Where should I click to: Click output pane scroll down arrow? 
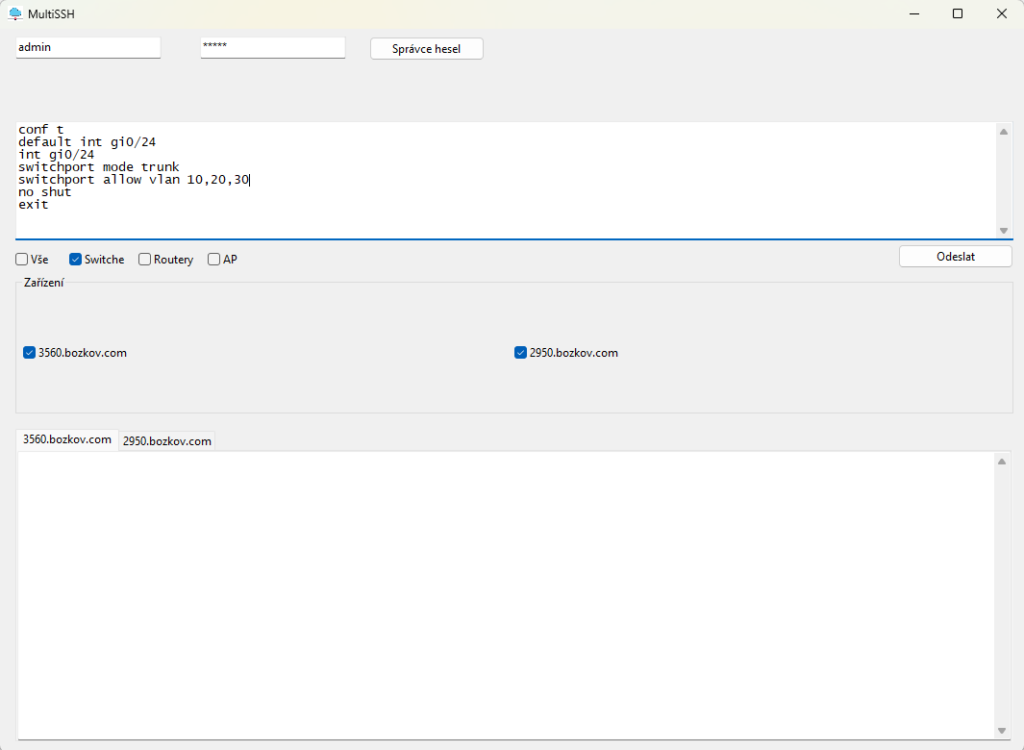click(x=1002, y=730)
